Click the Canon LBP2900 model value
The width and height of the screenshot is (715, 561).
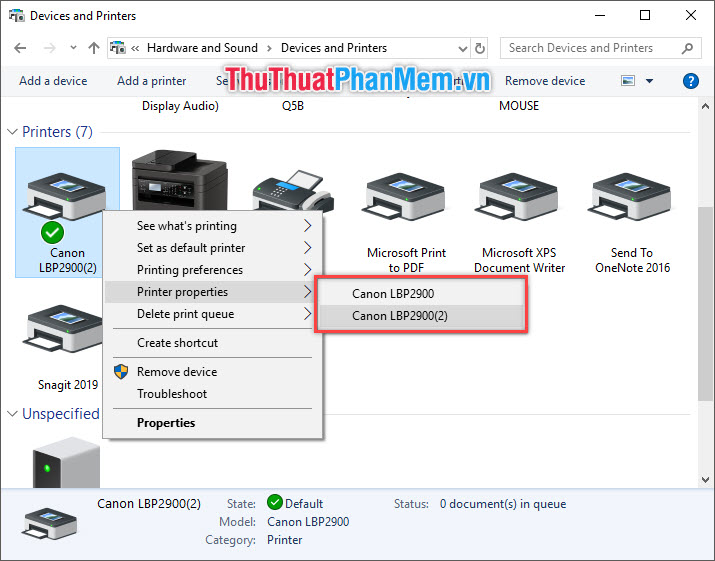[x=308, y=522]
